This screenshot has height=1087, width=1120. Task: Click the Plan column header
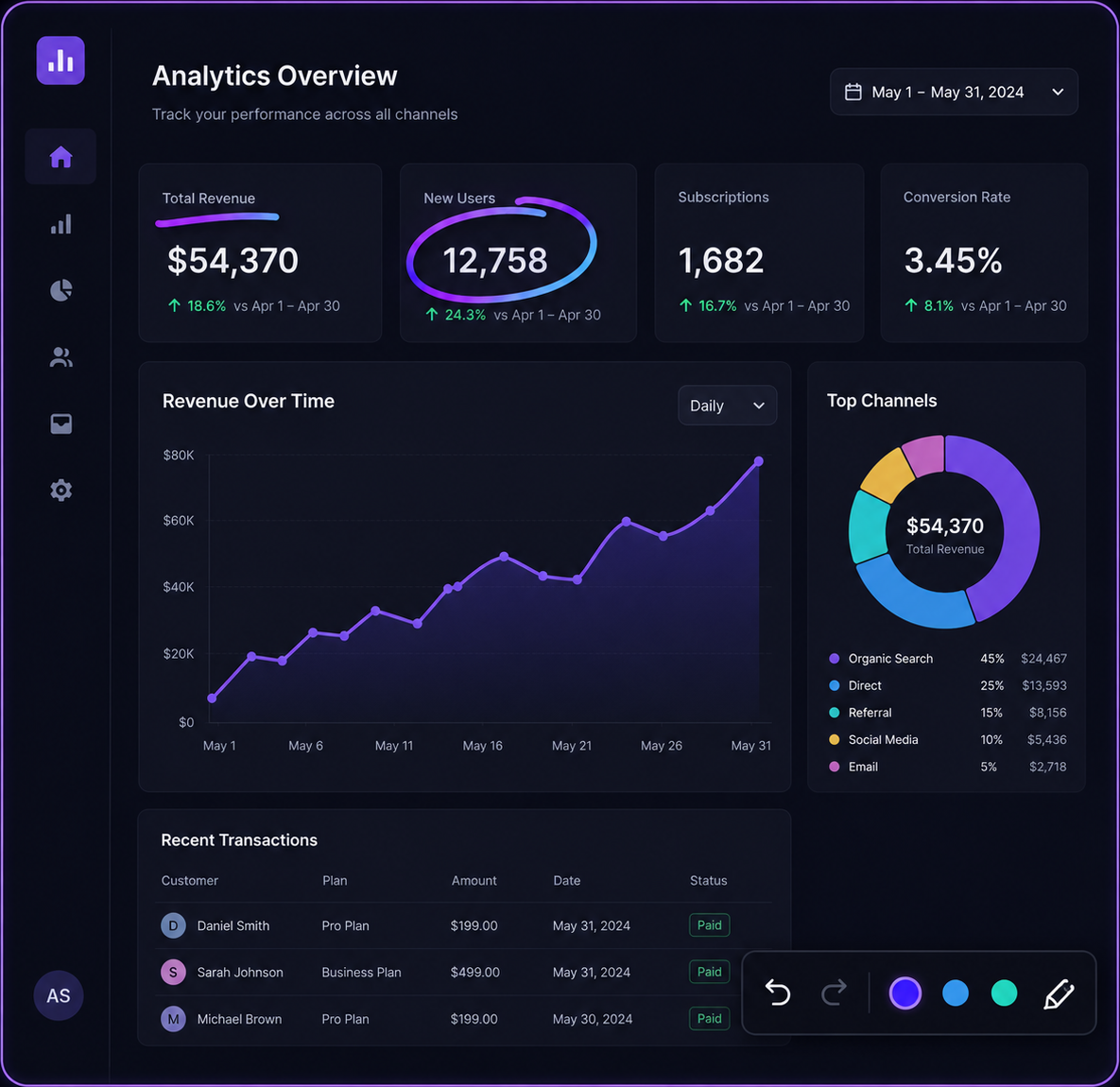pyautogui.click(x=335, y=881)
